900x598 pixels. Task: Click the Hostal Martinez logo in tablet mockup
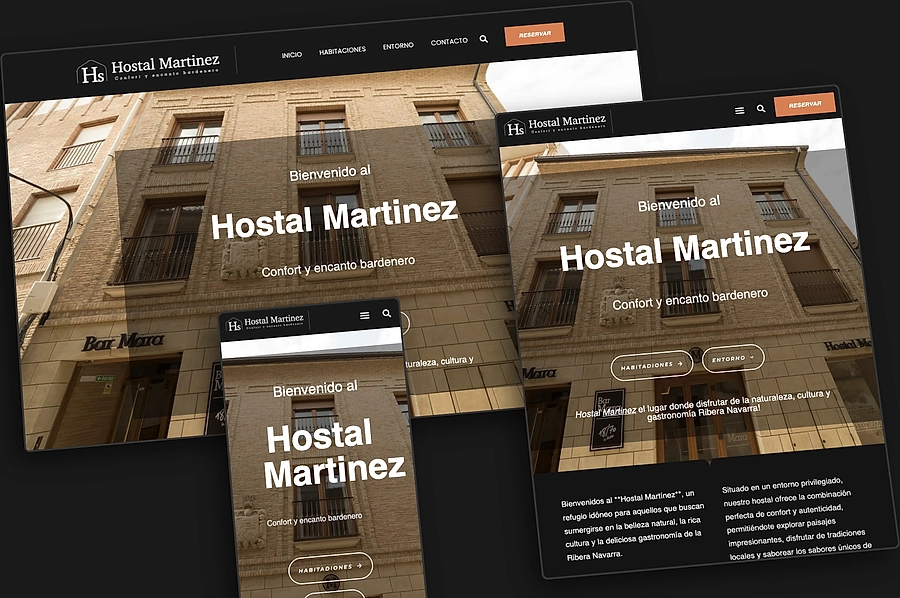(556, 124)
